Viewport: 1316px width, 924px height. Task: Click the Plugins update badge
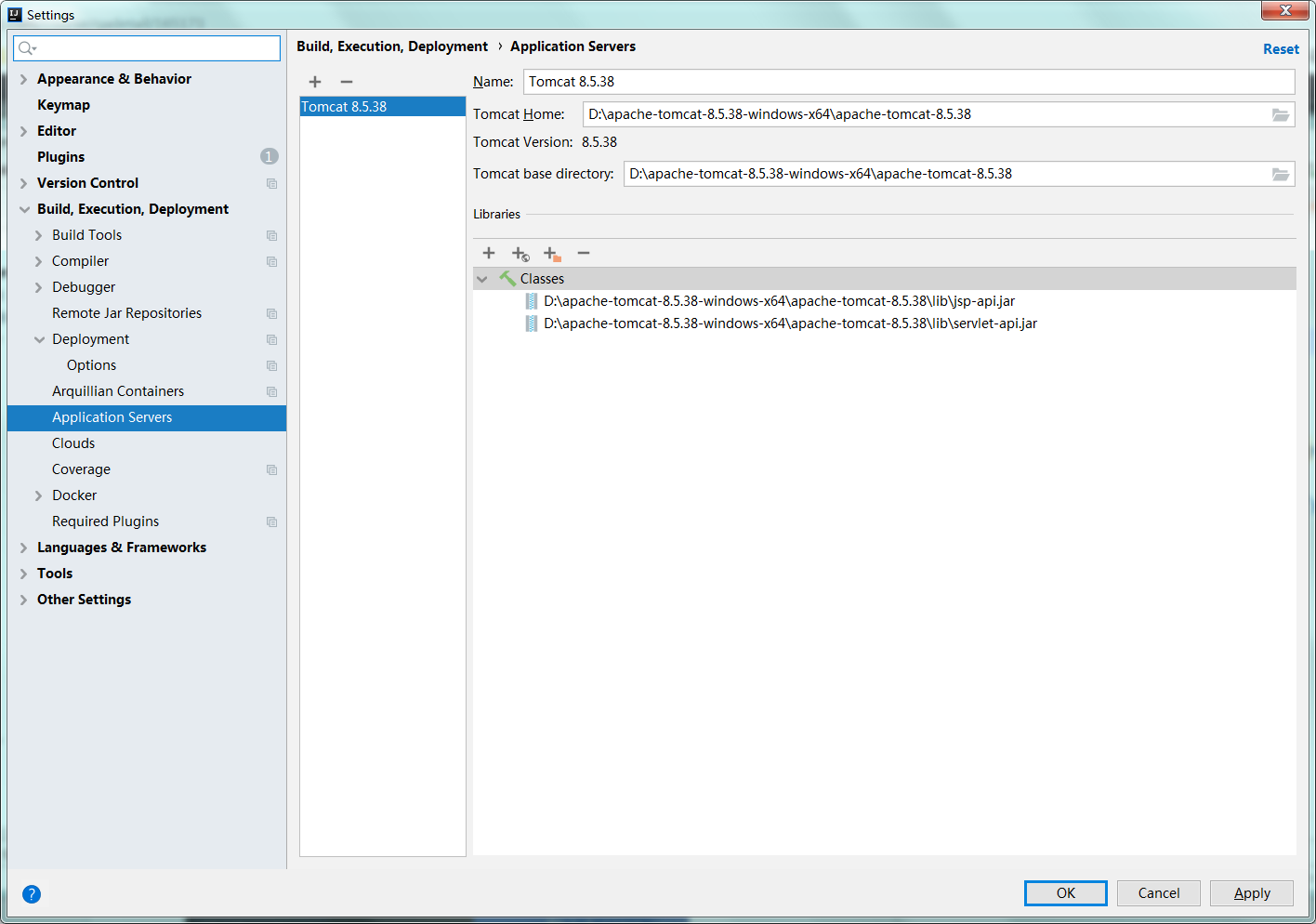pos(270,156)
